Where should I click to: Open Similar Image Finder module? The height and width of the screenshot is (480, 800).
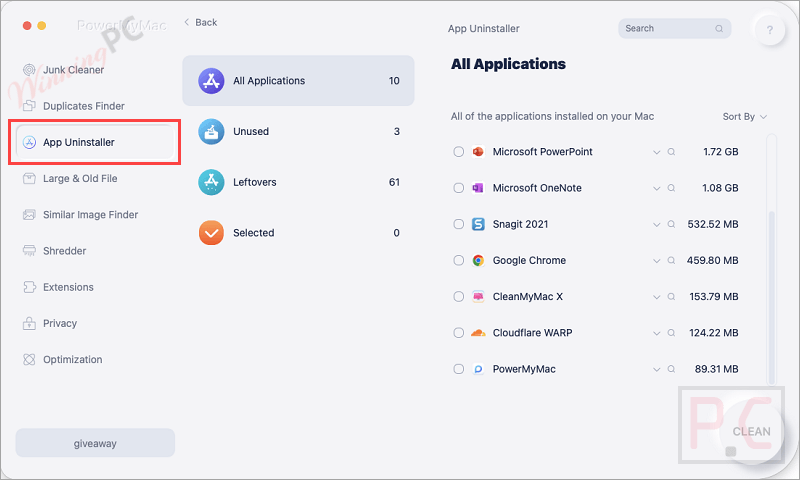point(81,215)
